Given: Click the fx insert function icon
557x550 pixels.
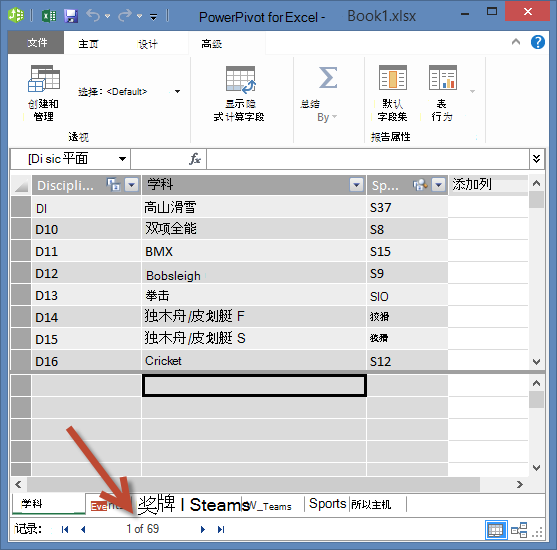Looking at the screenshot, I should click(x=195, y=159).
